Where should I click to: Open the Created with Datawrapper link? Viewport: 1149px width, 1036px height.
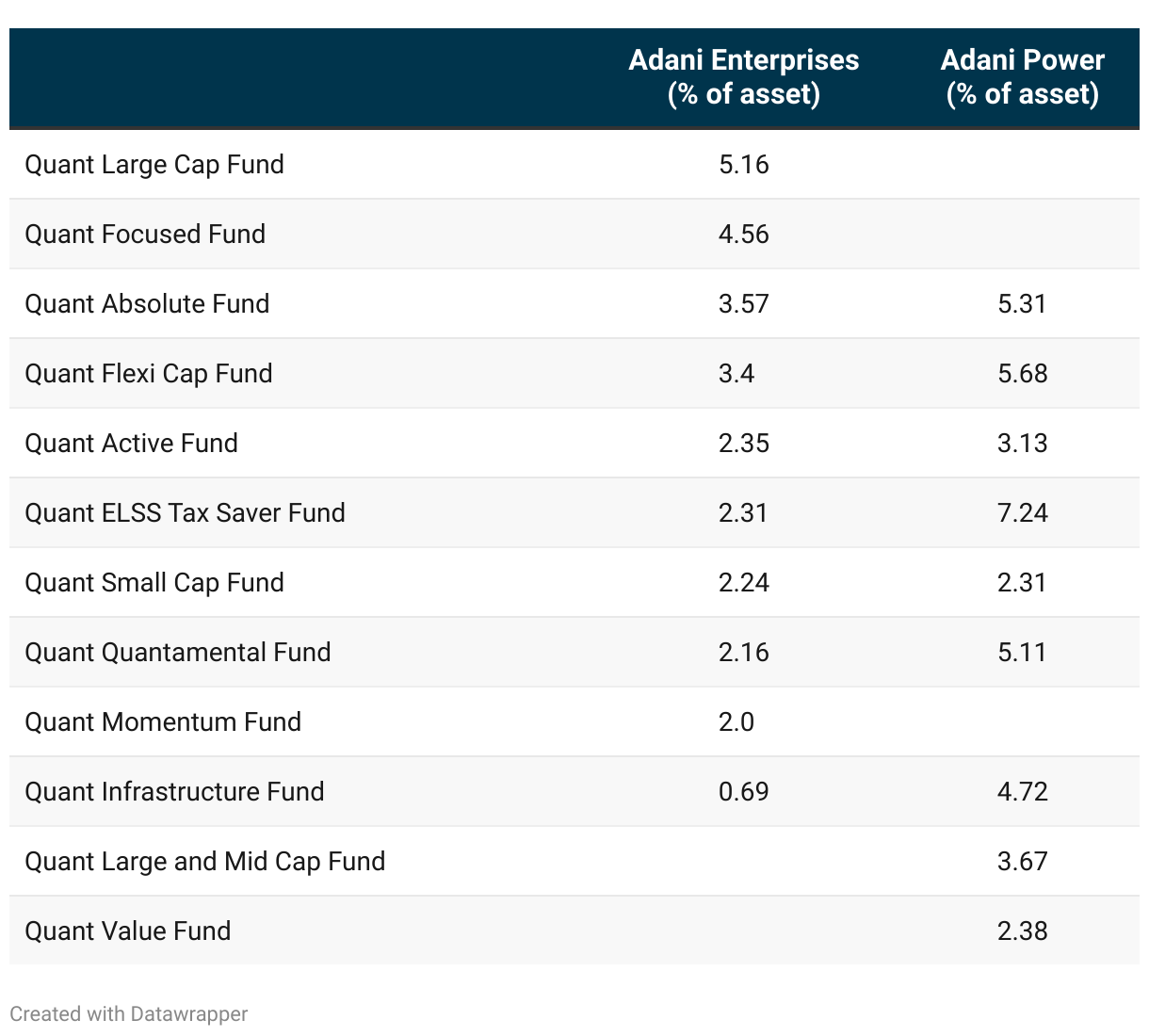pos(129,1014)
